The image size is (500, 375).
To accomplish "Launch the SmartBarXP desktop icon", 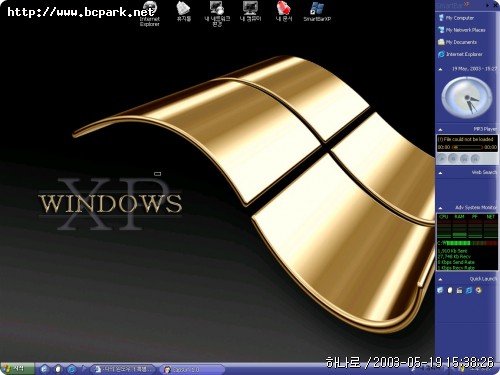I will click(x=317, y=11).
